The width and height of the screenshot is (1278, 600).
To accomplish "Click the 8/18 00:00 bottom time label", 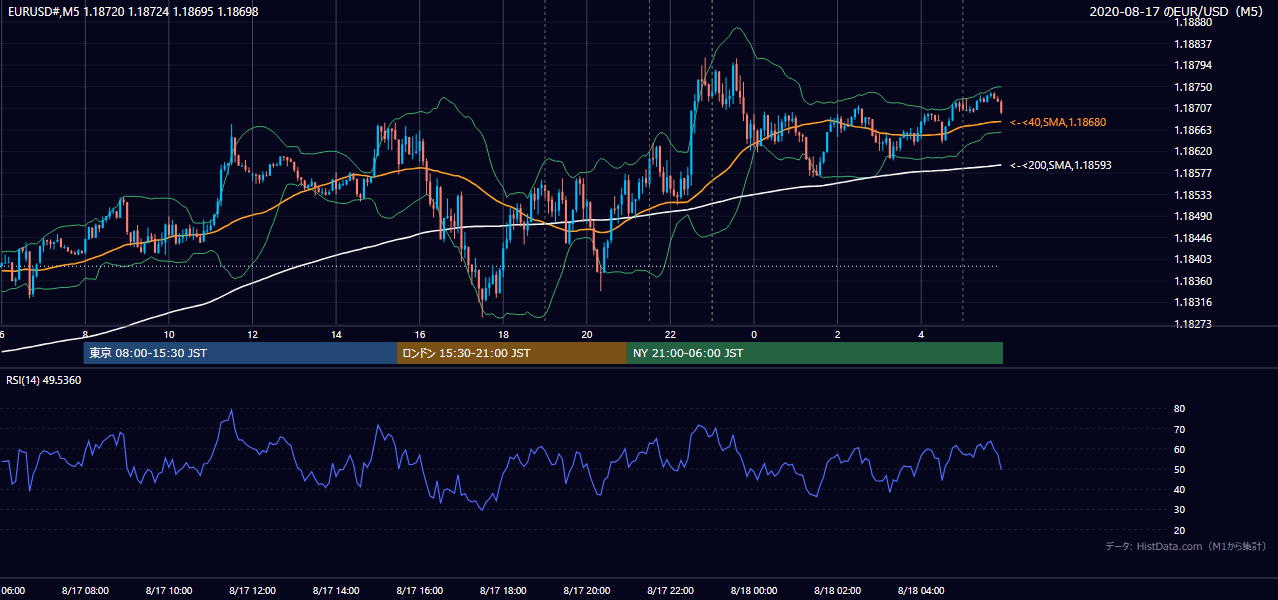I will click(754, 590).
